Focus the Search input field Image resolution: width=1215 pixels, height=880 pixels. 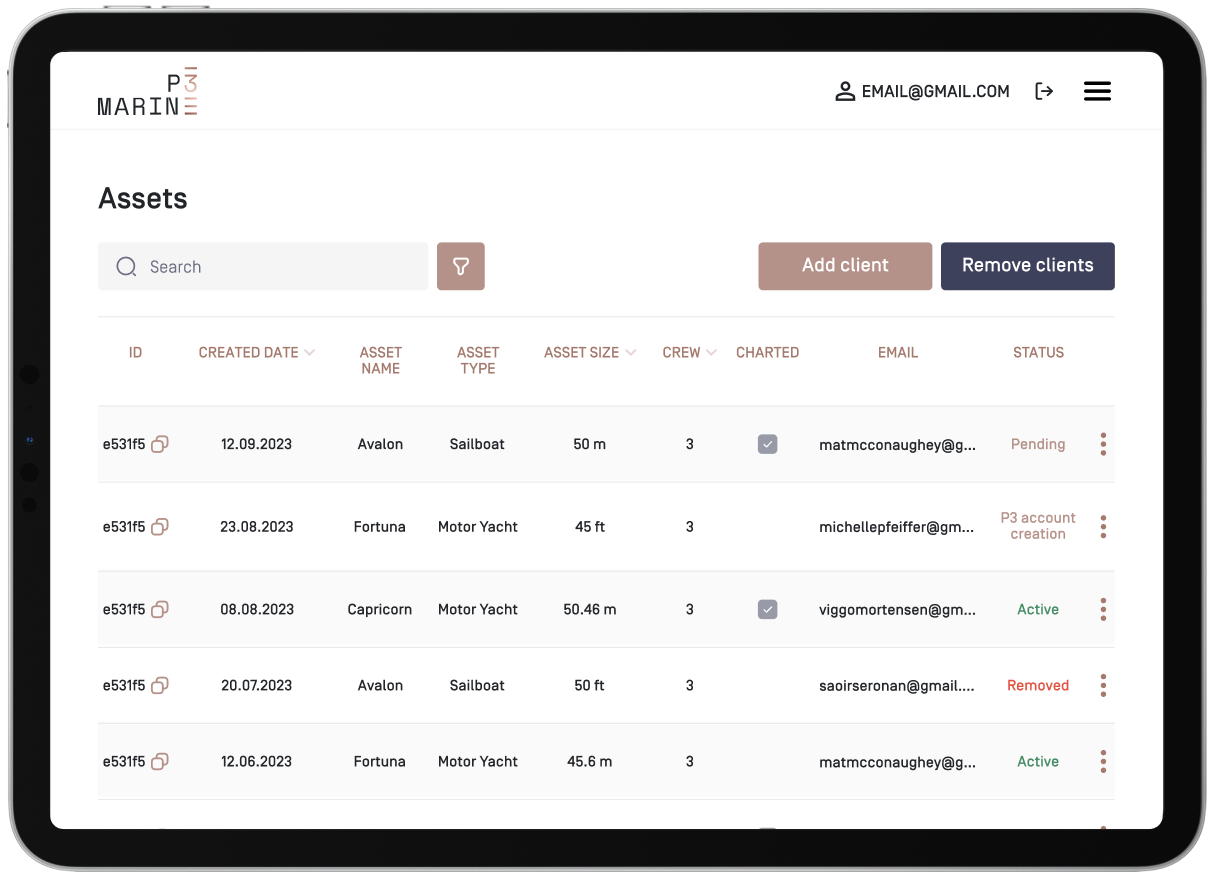(x=280, y=266)
